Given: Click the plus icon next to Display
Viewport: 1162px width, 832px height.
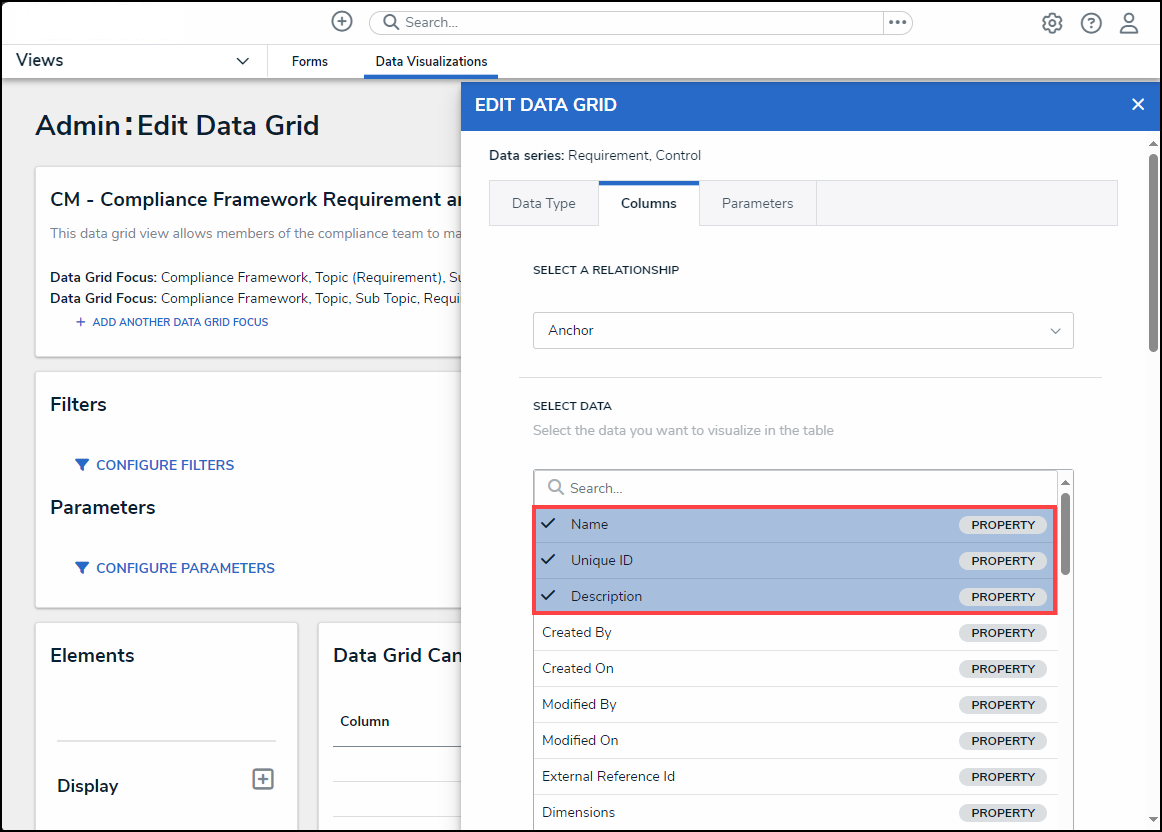Looking at the screenshot, I should 263,779.
